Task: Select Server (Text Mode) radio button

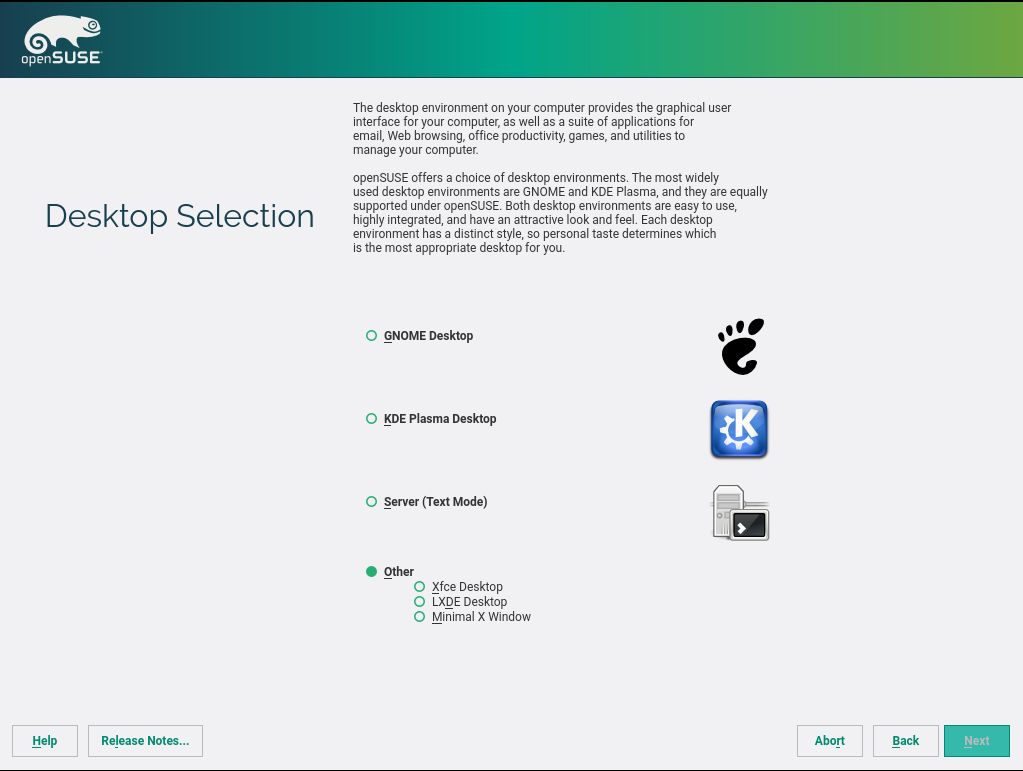Action: pos(372,502)
